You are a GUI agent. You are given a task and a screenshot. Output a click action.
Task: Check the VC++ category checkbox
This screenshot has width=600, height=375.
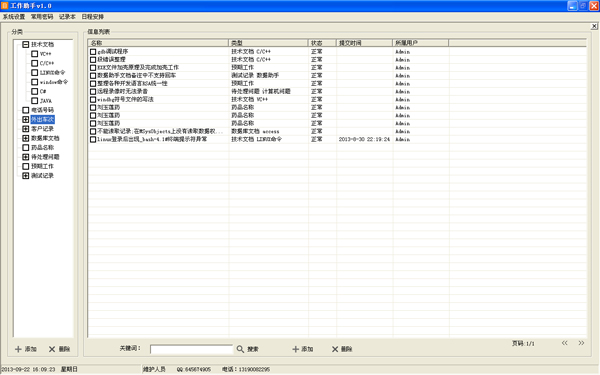coord(34,54)
